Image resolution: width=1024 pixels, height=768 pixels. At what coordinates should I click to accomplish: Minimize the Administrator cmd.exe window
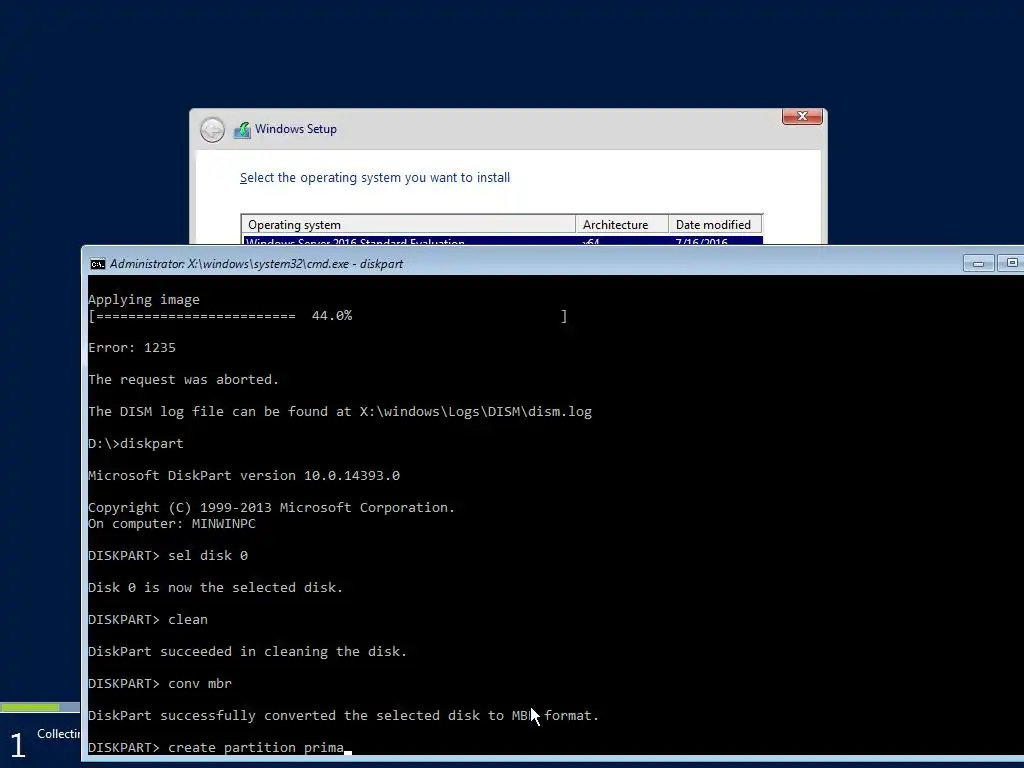click(x=978, y=263)
